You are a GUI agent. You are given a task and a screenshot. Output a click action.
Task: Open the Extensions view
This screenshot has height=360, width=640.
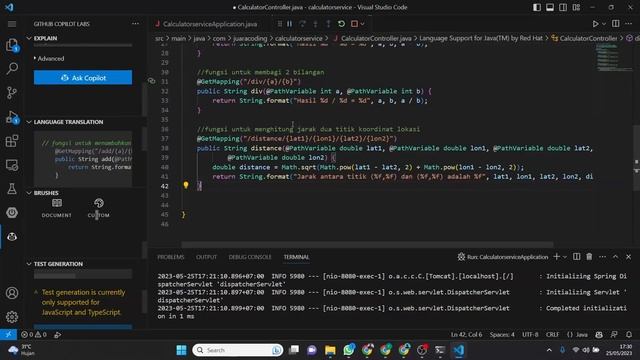point(12,141)
